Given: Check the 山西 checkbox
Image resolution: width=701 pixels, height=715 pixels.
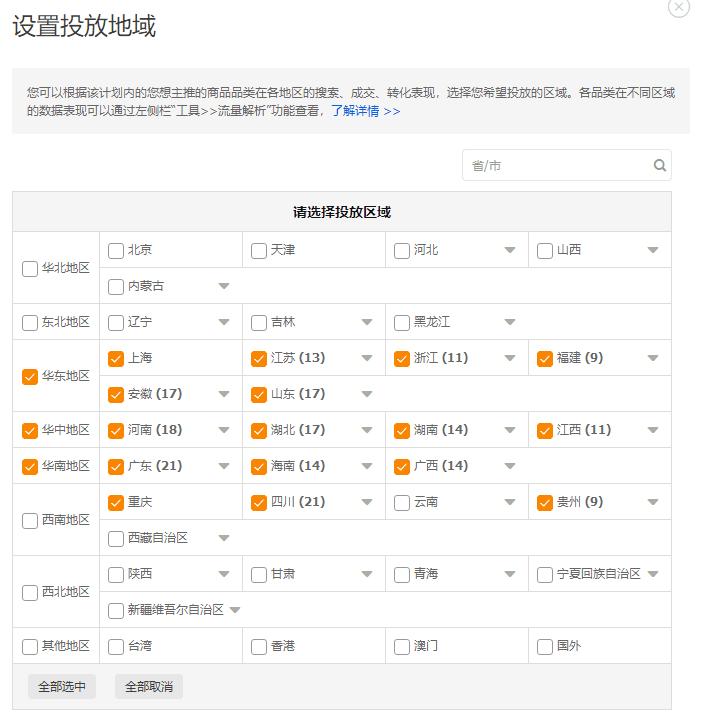Looking at the screenshot, I should (545, 250).
